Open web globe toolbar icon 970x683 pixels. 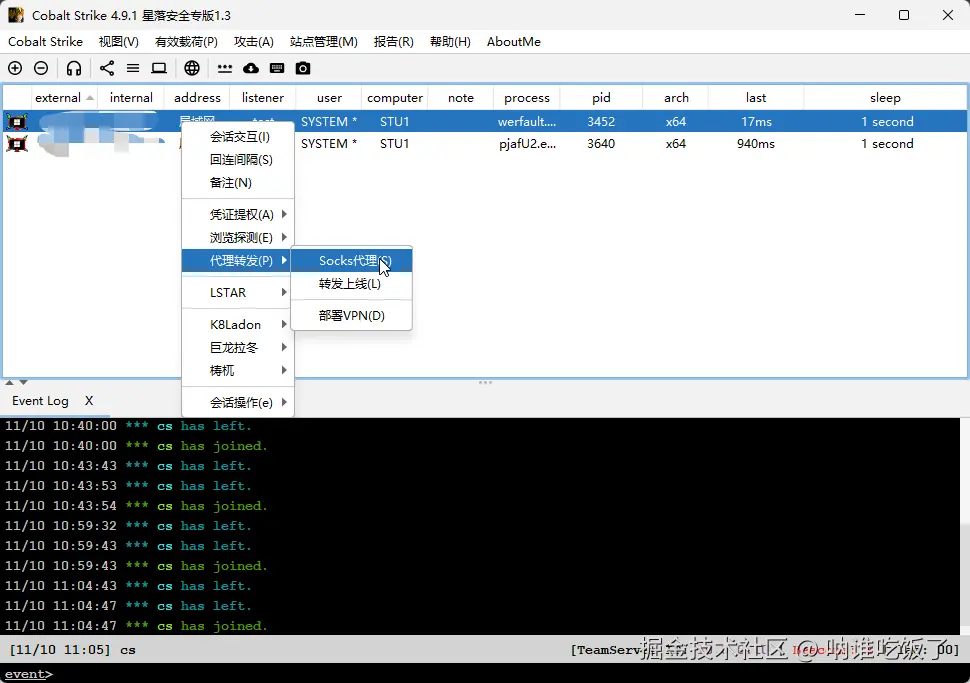192,68
